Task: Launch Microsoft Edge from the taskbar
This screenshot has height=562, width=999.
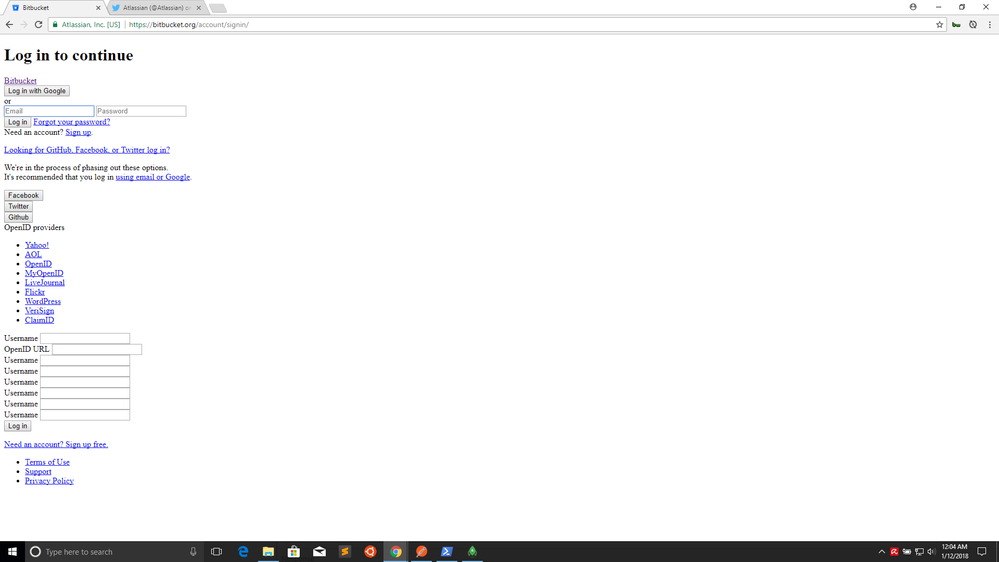Action: [243, 551]
